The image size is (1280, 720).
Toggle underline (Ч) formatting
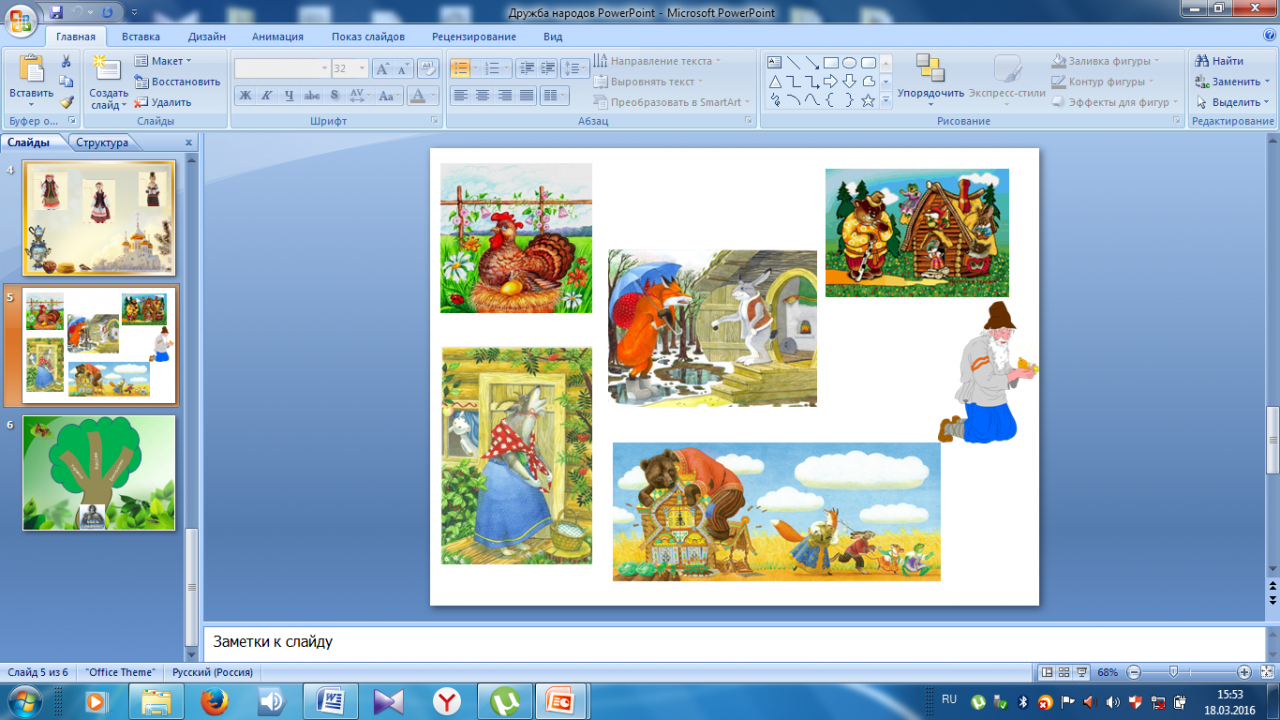tap(289, 96)
